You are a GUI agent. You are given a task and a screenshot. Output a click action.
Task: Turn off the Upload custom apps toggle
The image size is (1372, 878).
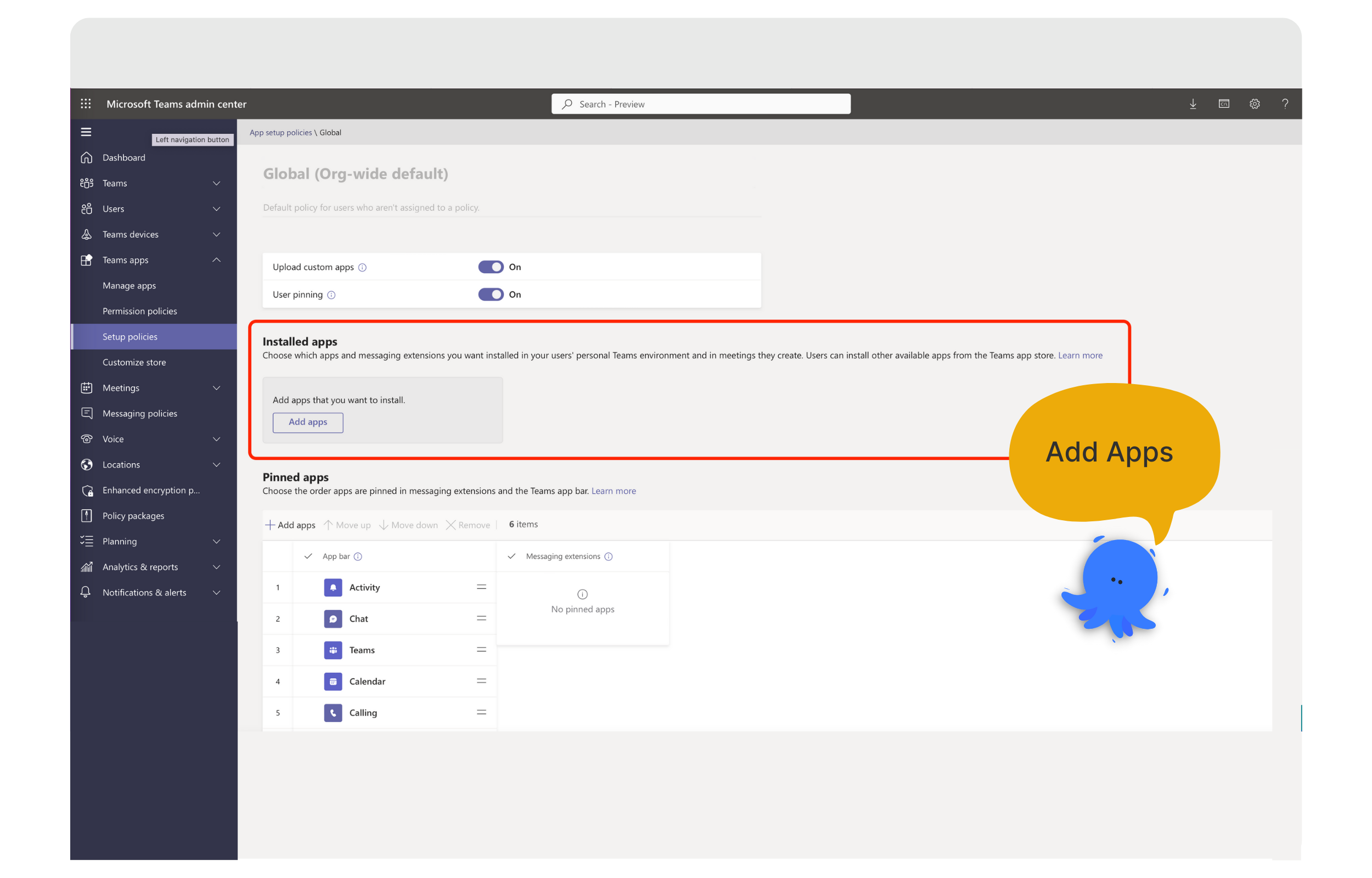tap(490, 267)
